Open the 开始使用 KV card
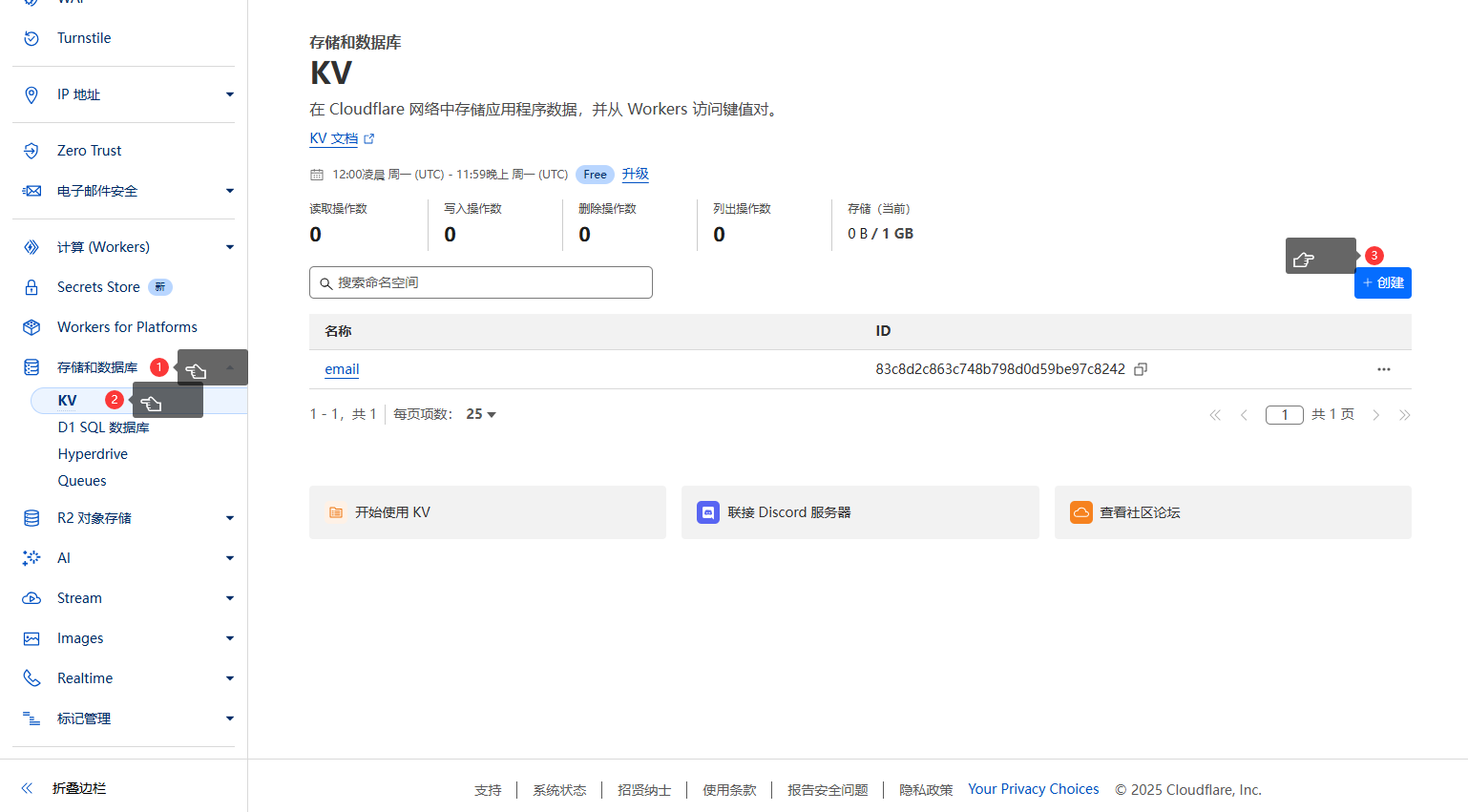 (487, 511)
